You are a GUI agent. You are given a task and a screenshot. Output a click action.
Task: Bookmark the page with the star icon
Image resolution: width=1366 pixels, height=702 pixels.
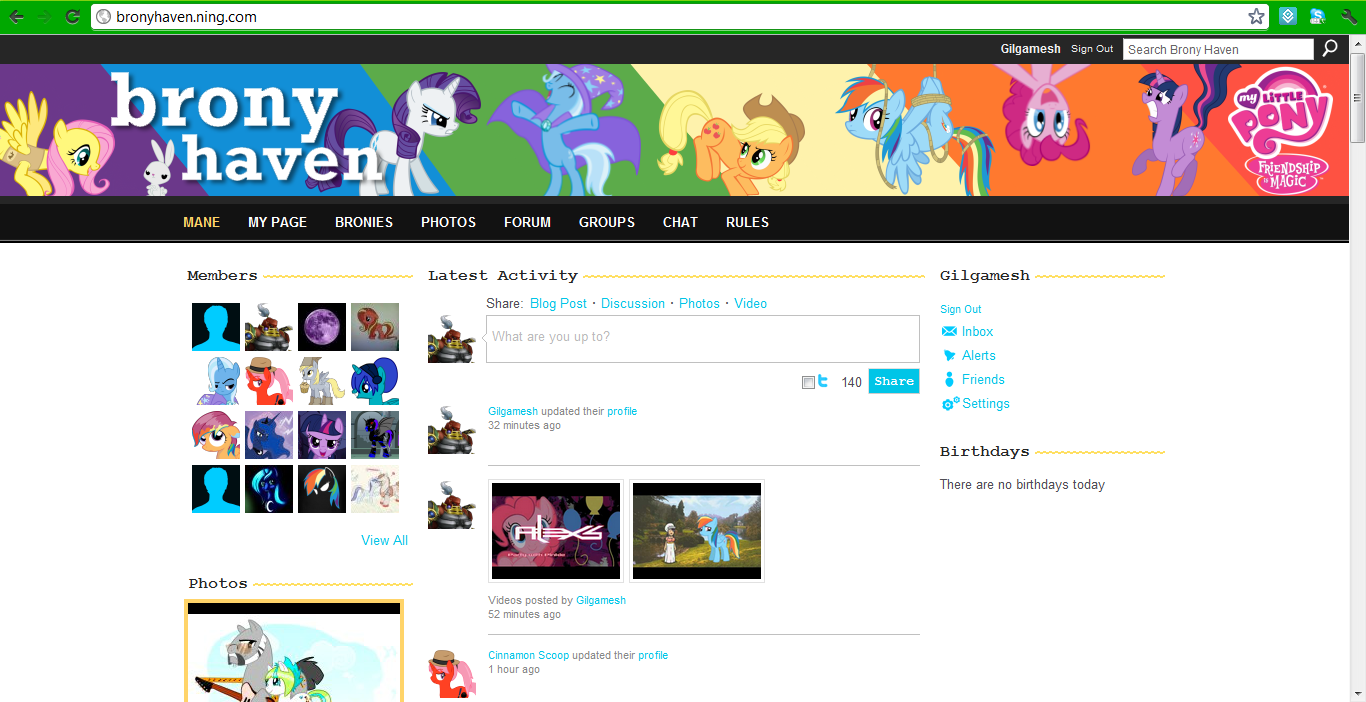click(x=1256, y=17)
